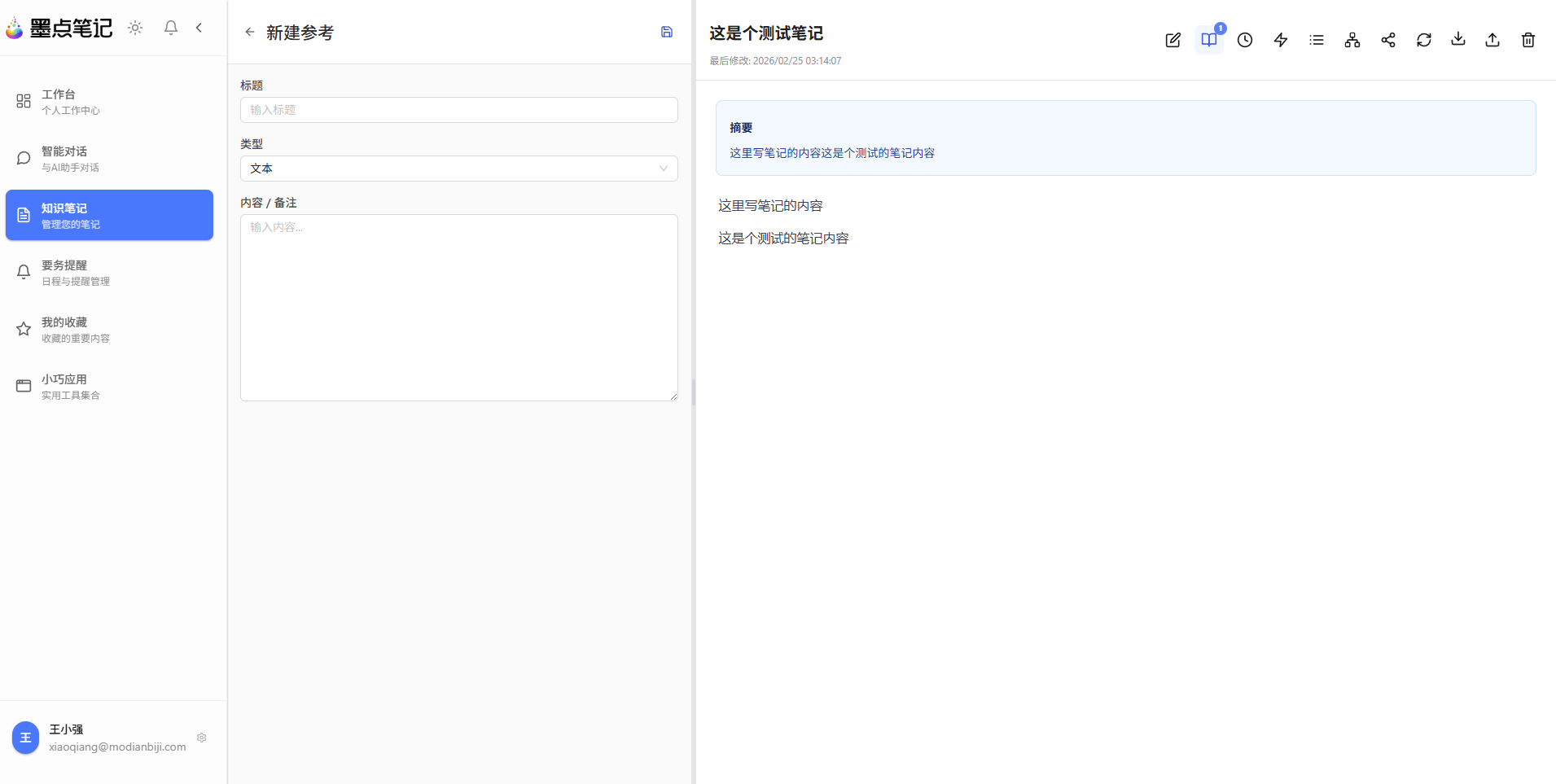Go back from 新建参考 panel
Viewport: 1556px width, 784px height.
249,32
